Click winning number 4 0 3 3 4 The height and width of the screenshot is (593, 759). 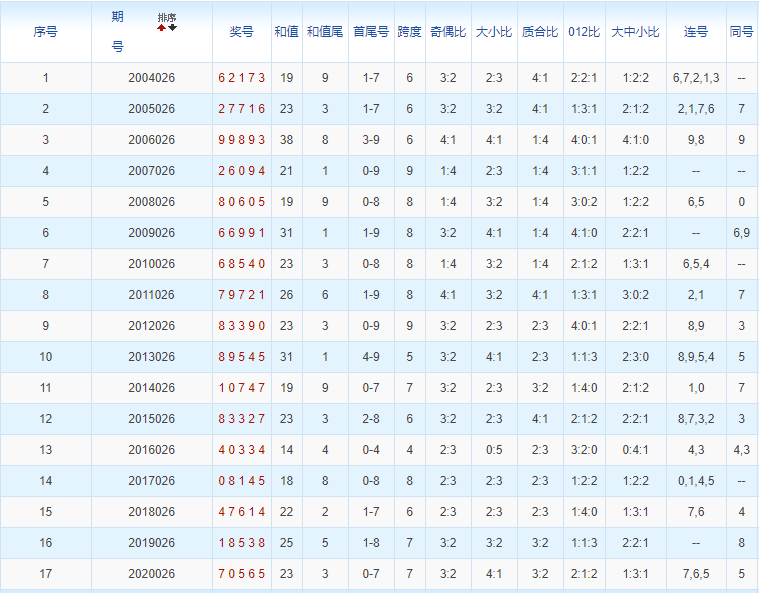[242, 450]
